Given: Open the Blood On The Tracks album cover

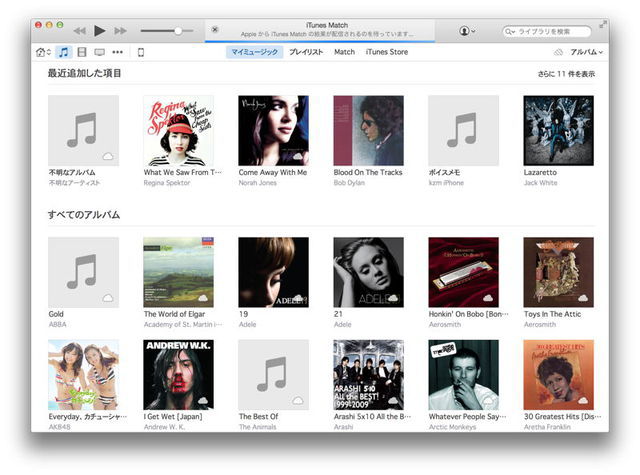Looking at the screenshot, I should (368, 130).
